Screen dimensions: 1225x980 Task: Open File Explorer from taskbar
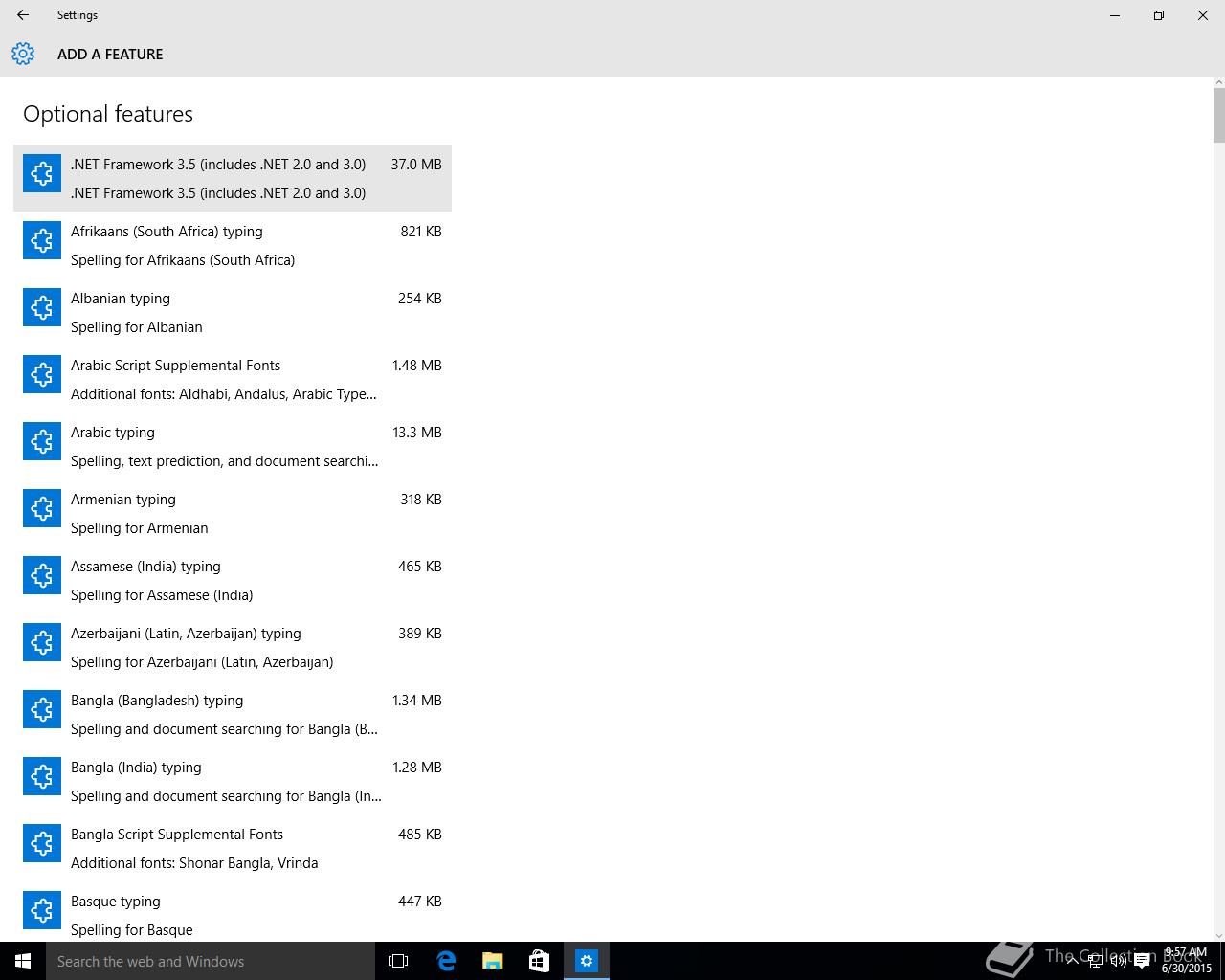(493, 961)
